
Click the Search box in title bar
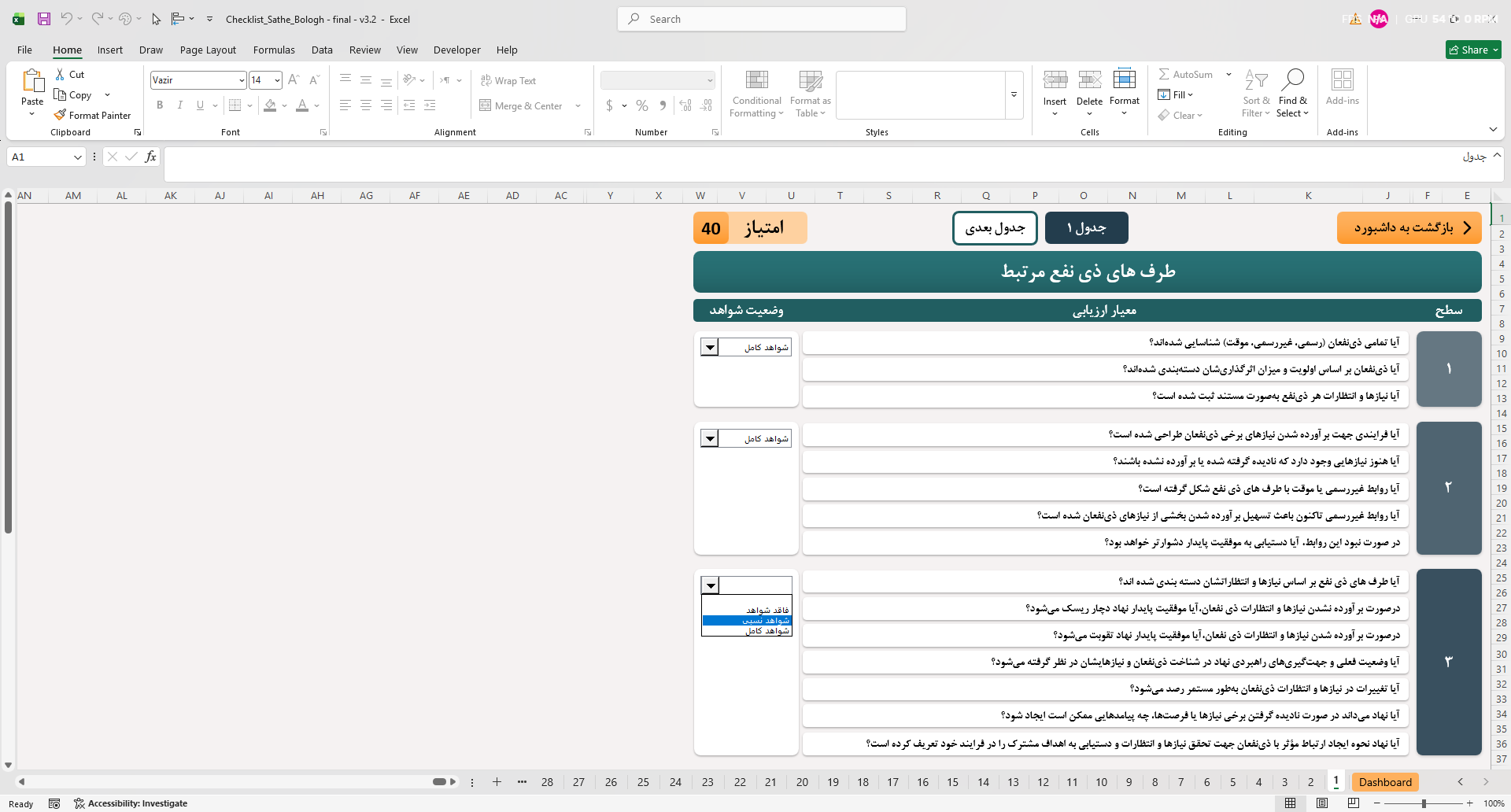pos(762,19)
